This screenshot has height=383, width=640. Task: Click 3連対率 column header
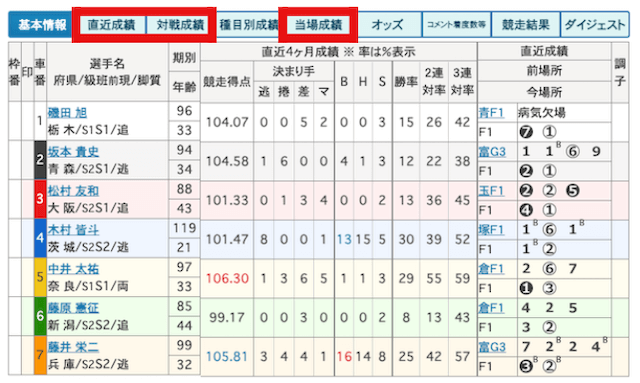coord(462,82)
